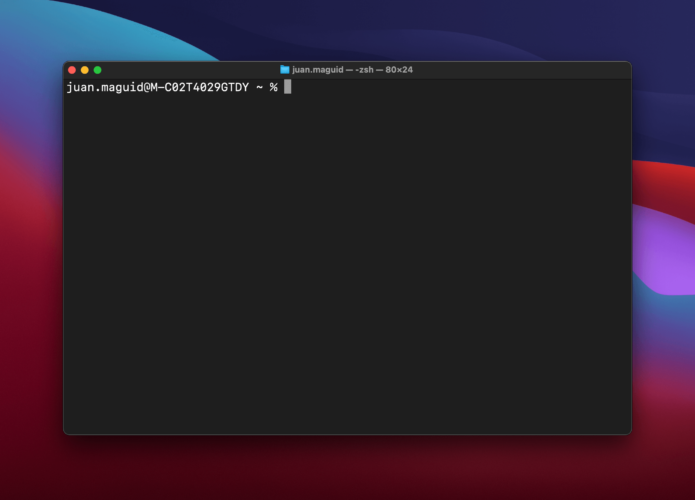695x500 pixels.
Task: Click the username "juan.maguid" in the prompt
Action: point(103,87)
